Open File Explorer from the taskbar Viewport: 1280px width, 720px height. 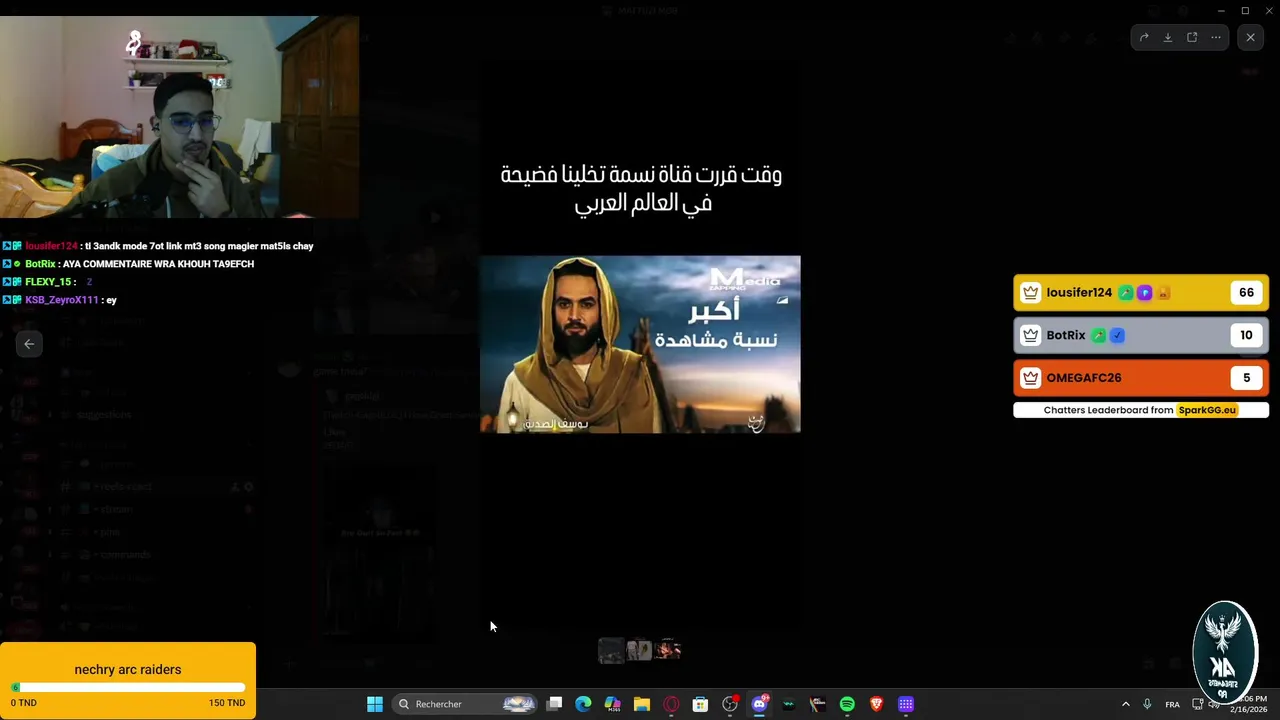pyautogui.click(x=642, y=704)
